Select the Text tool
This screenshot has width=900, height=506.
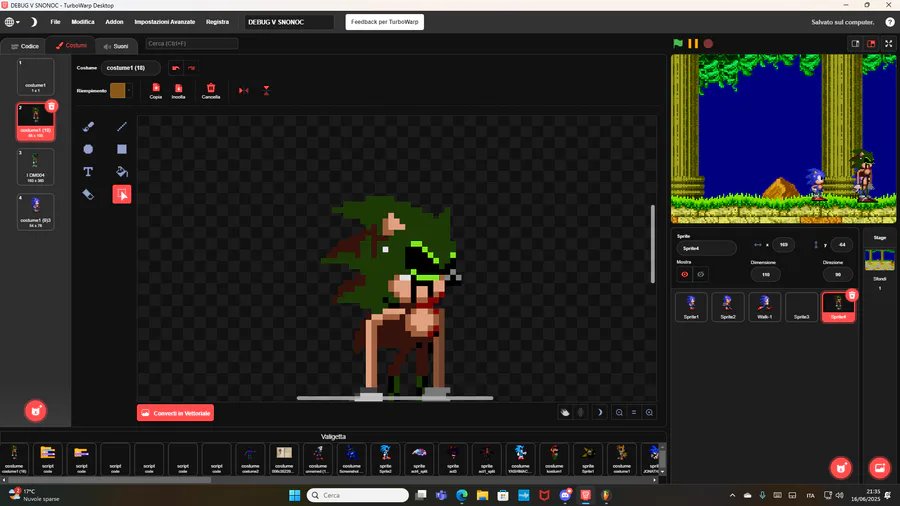coord(88,172)
